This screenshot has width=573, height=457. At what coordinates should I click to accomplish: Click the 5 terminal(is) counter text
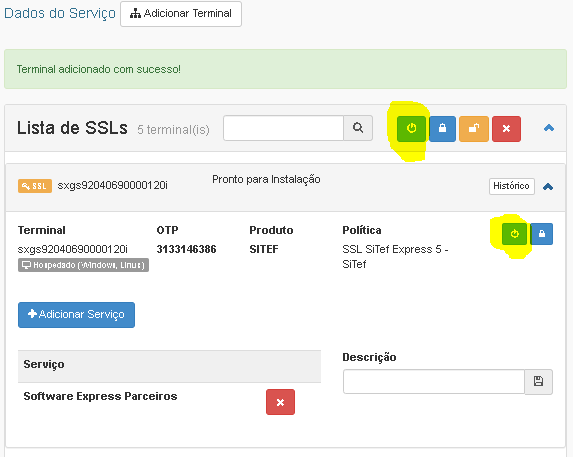pyautogui.click(x=173, y=129)
